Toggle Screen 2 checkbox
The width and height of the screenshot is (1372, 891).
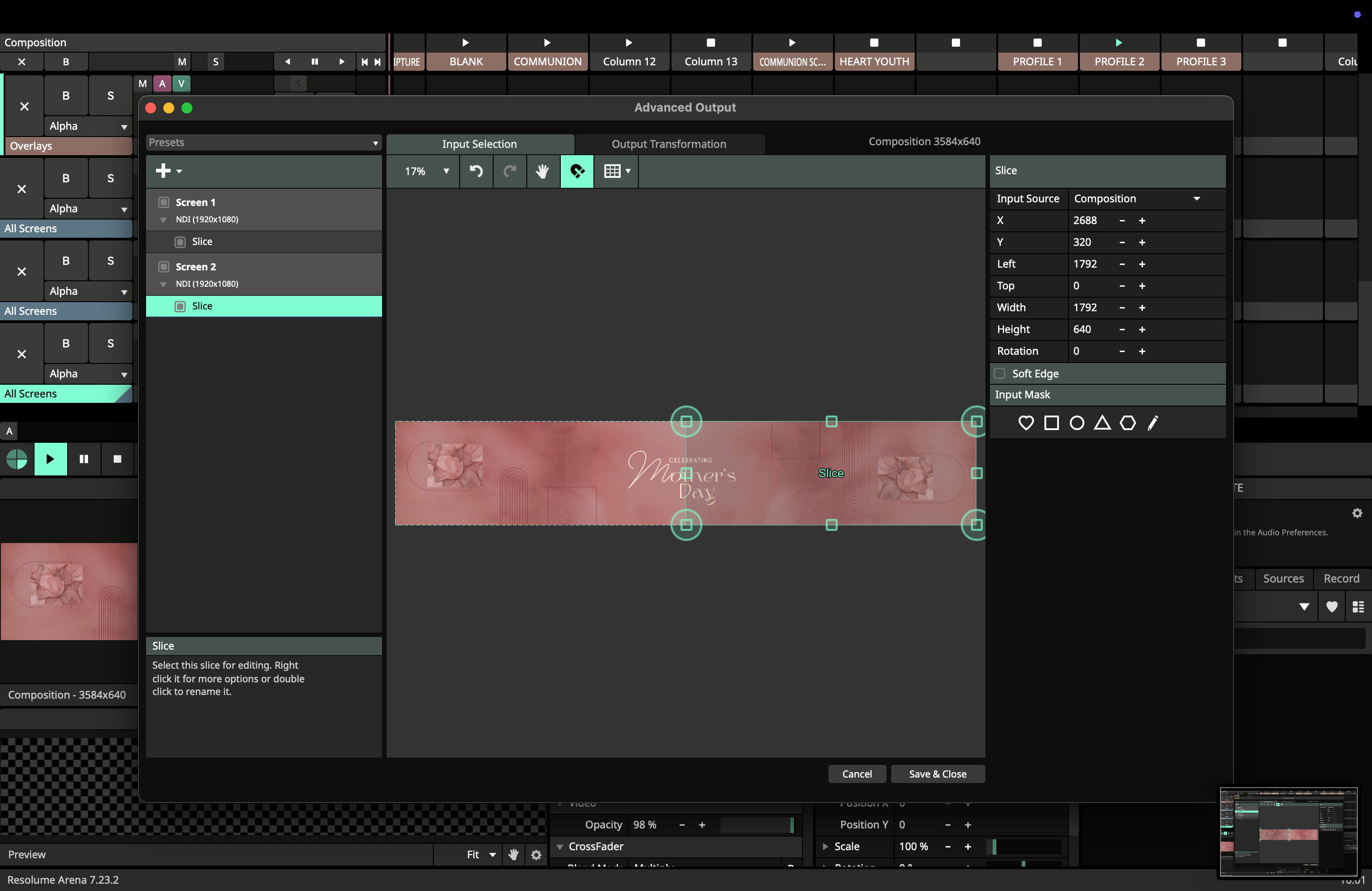click(x=164, y=267)
